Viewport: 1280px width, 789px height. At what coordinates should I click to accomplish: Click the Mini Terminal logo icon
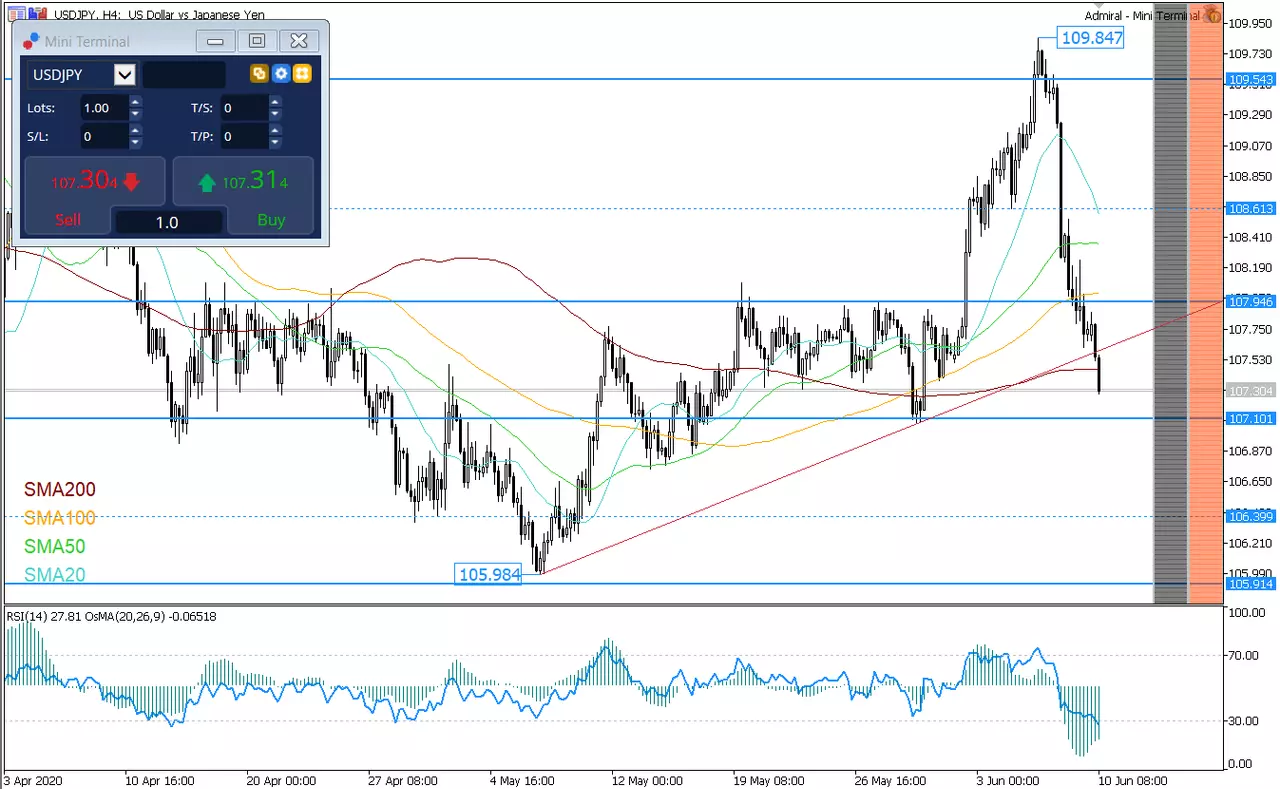(31, 41)
